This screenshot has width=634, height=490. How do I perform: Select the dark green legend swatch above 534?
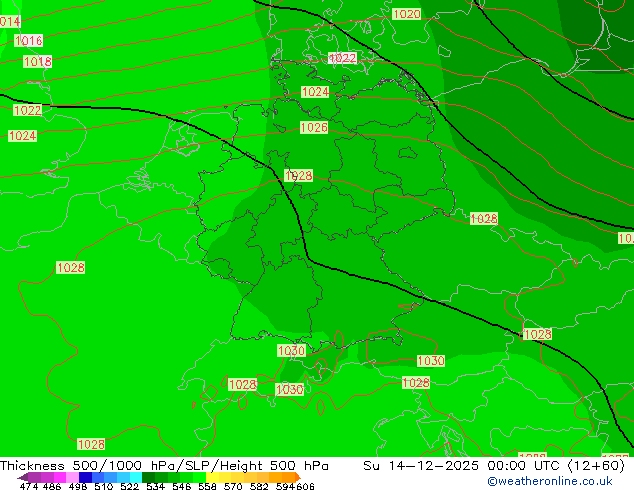point(149,477)
